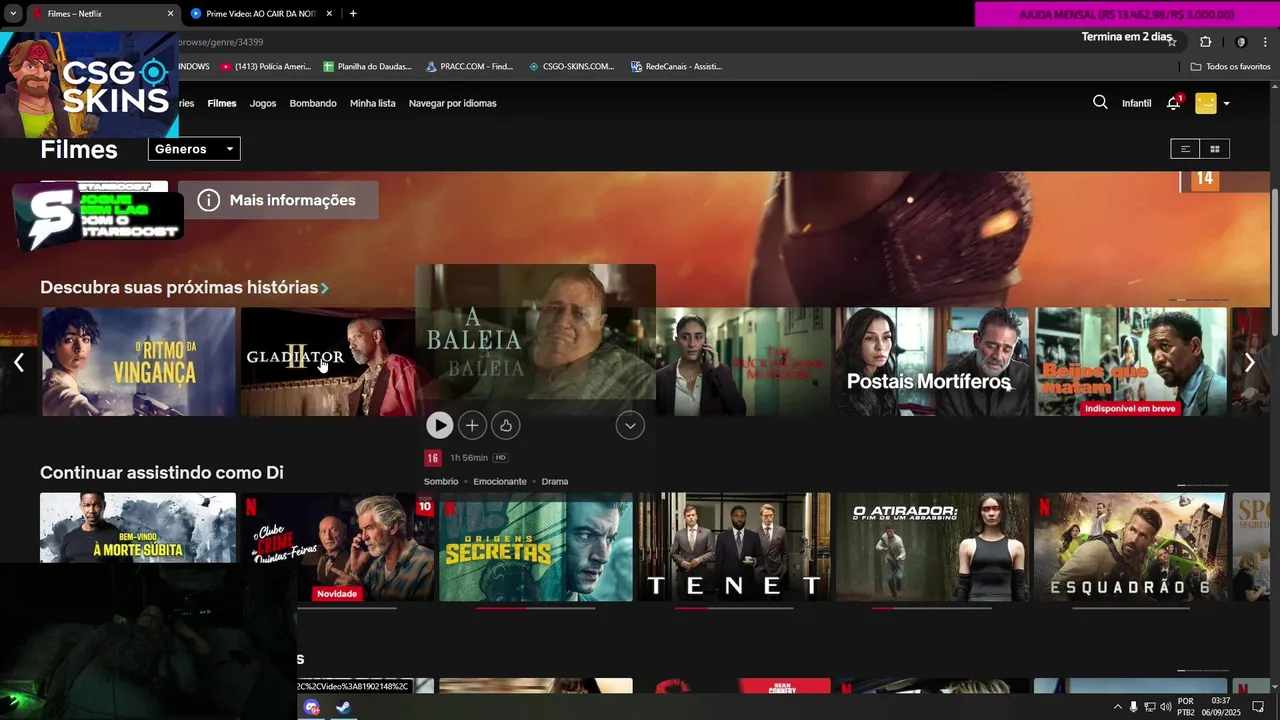Open Chrome tab search dropdown
Image resolution: width=1280 pixels, height=720 pixels.
point(13,14)
